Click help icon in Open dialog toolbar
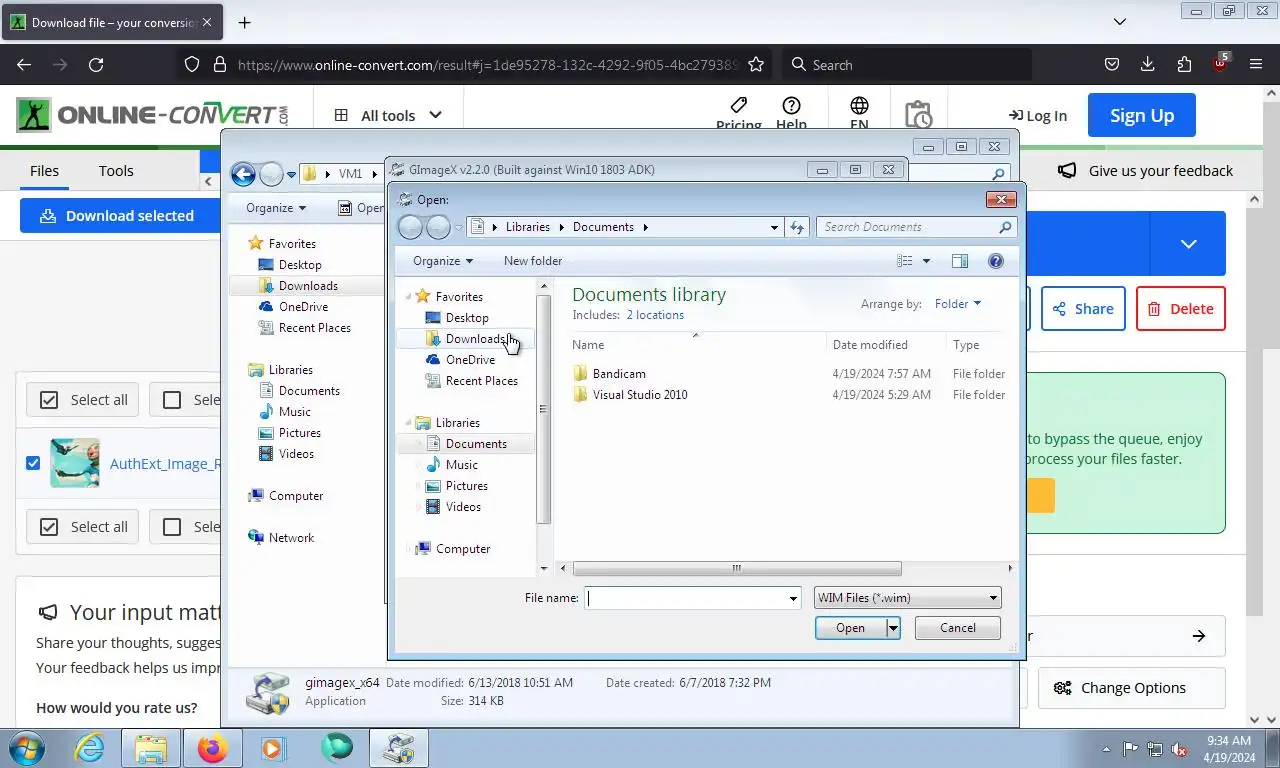 [x=995, y=261]
